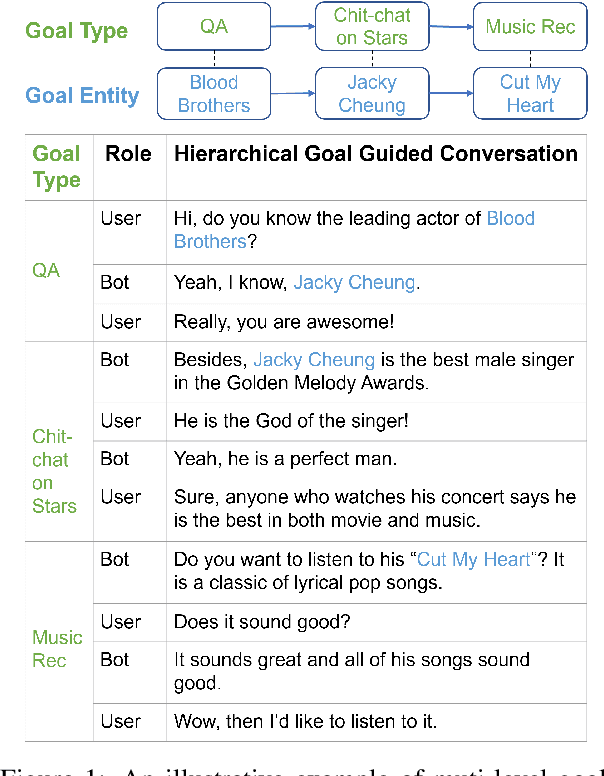Click the Role column header
The height and width of the screenshot is (776, 604).
pyautogui.click(x=128, y=154)
